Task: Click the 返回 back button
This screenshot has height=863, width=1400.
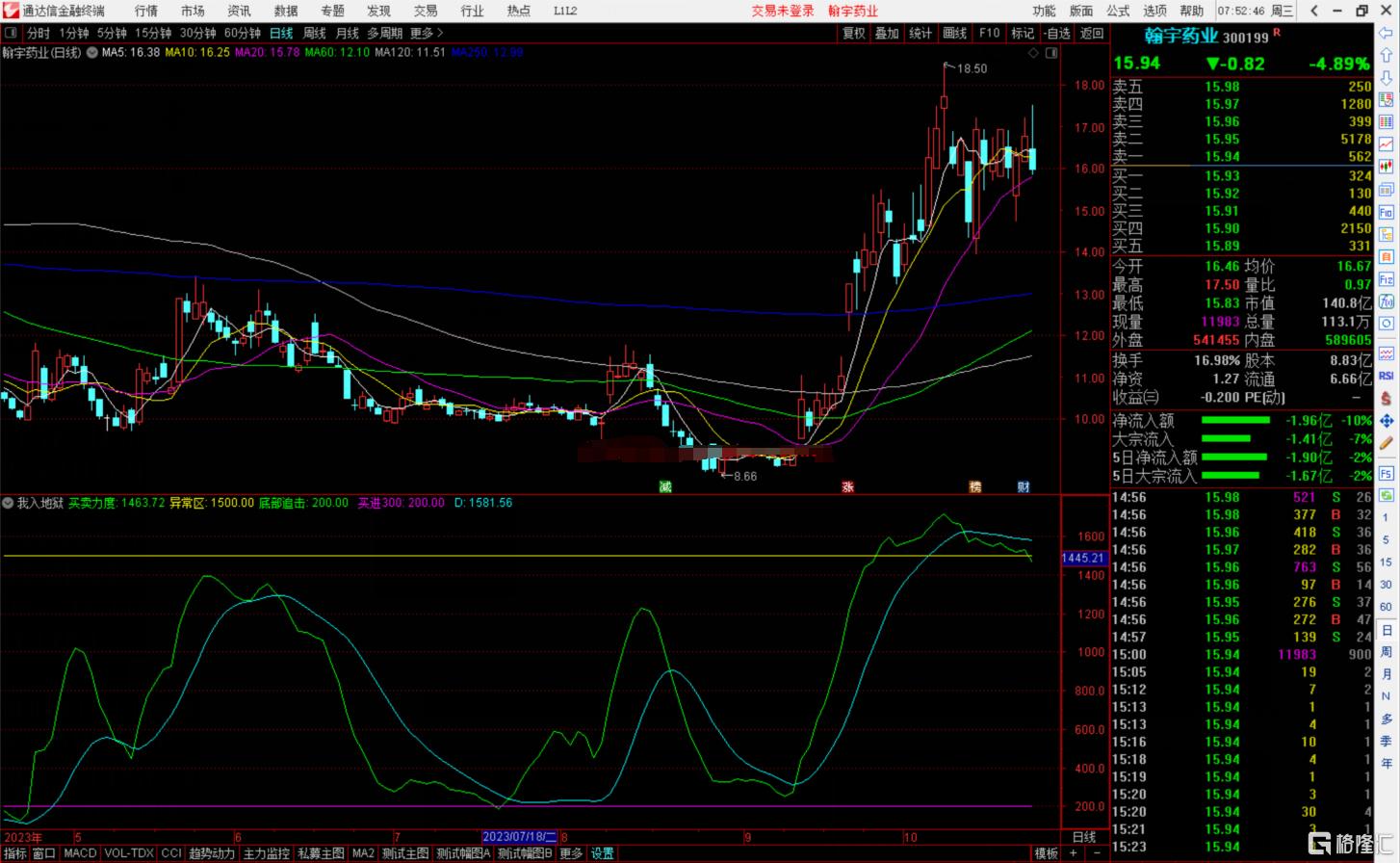Action: pos(1092,33)
